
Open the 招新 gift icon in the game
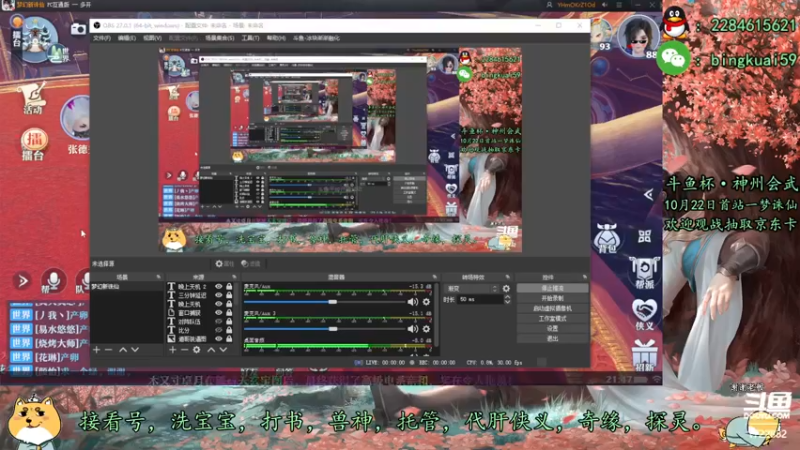click(644, 356)
